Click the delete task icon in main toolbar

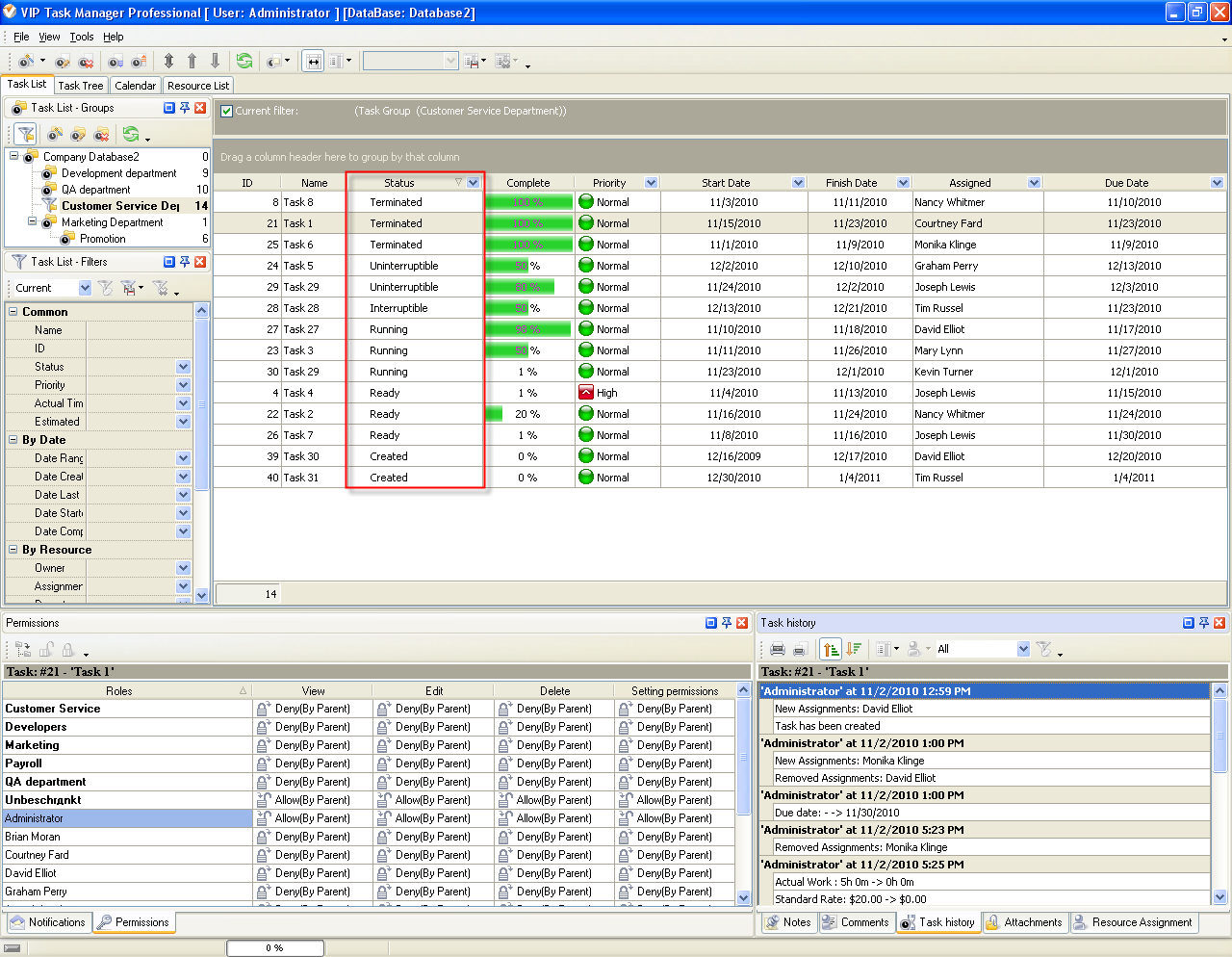pos(86,62)
